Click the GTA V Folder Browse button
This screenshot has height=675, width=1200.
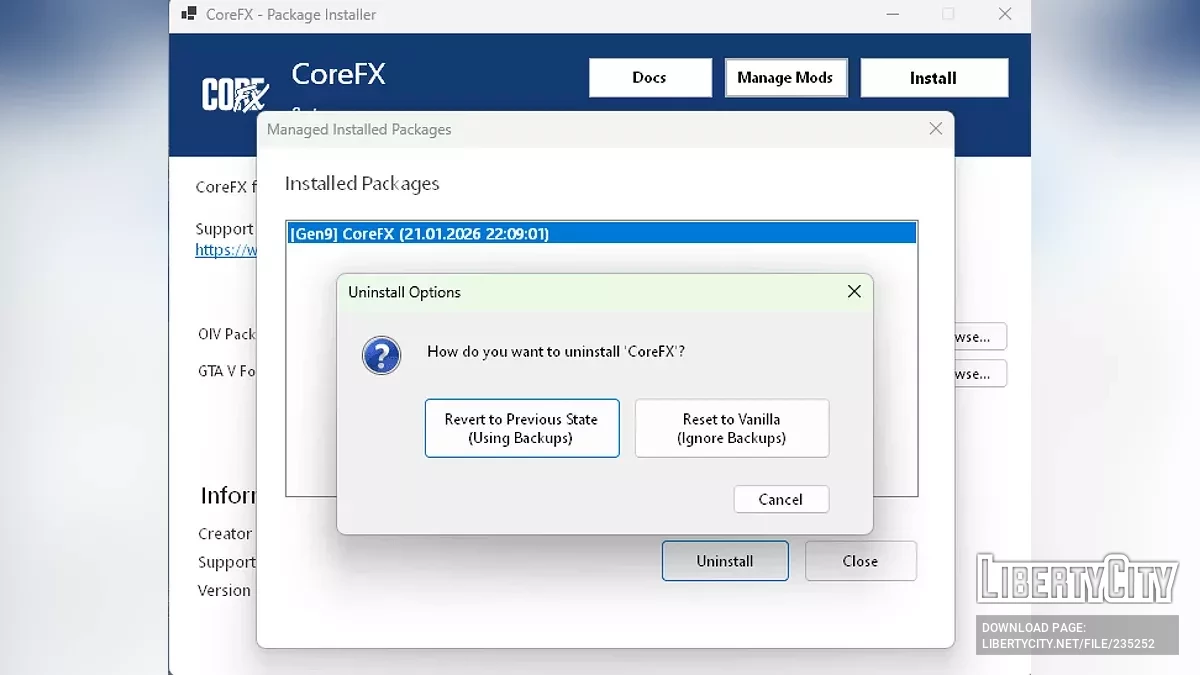[x=978, y=374]
